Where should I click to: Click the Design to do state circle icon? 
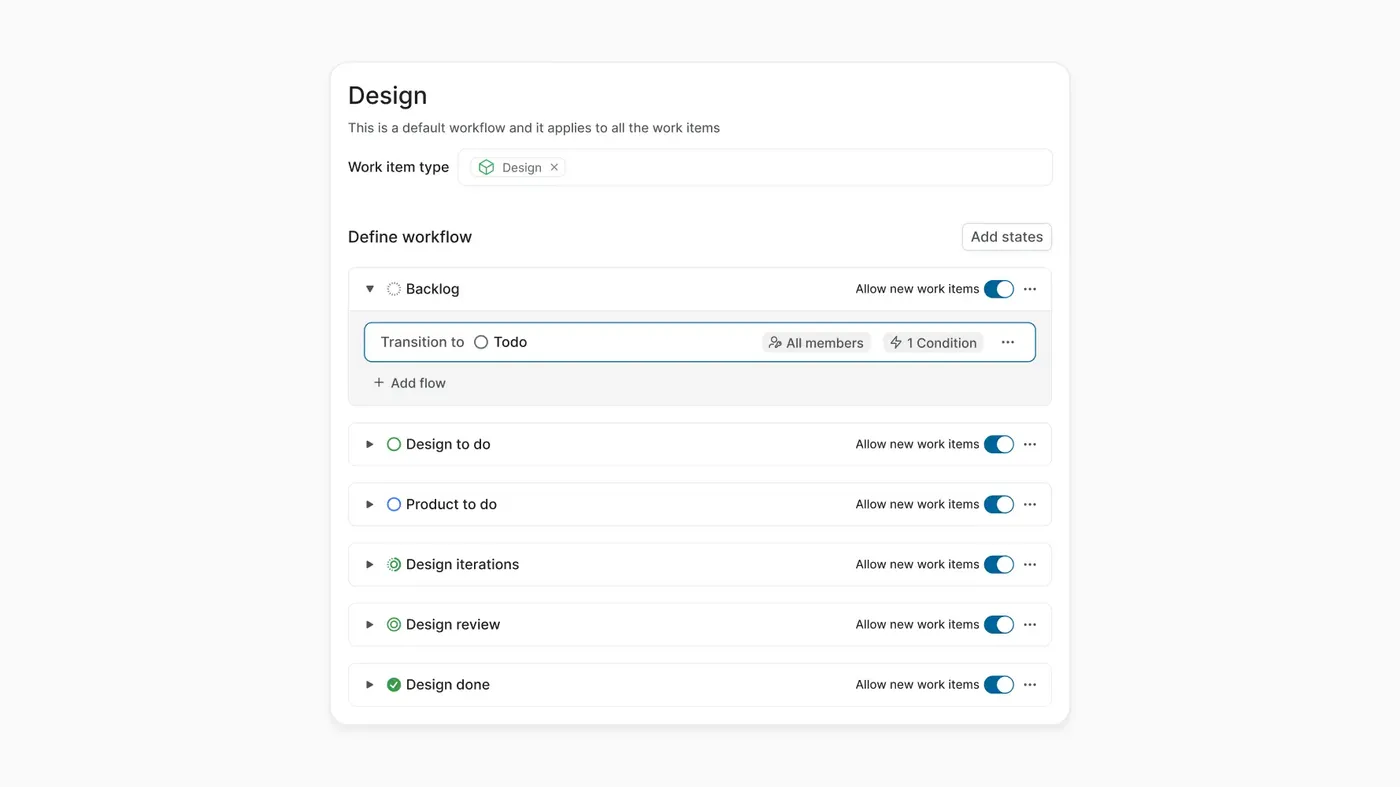(x=394, y=444)
